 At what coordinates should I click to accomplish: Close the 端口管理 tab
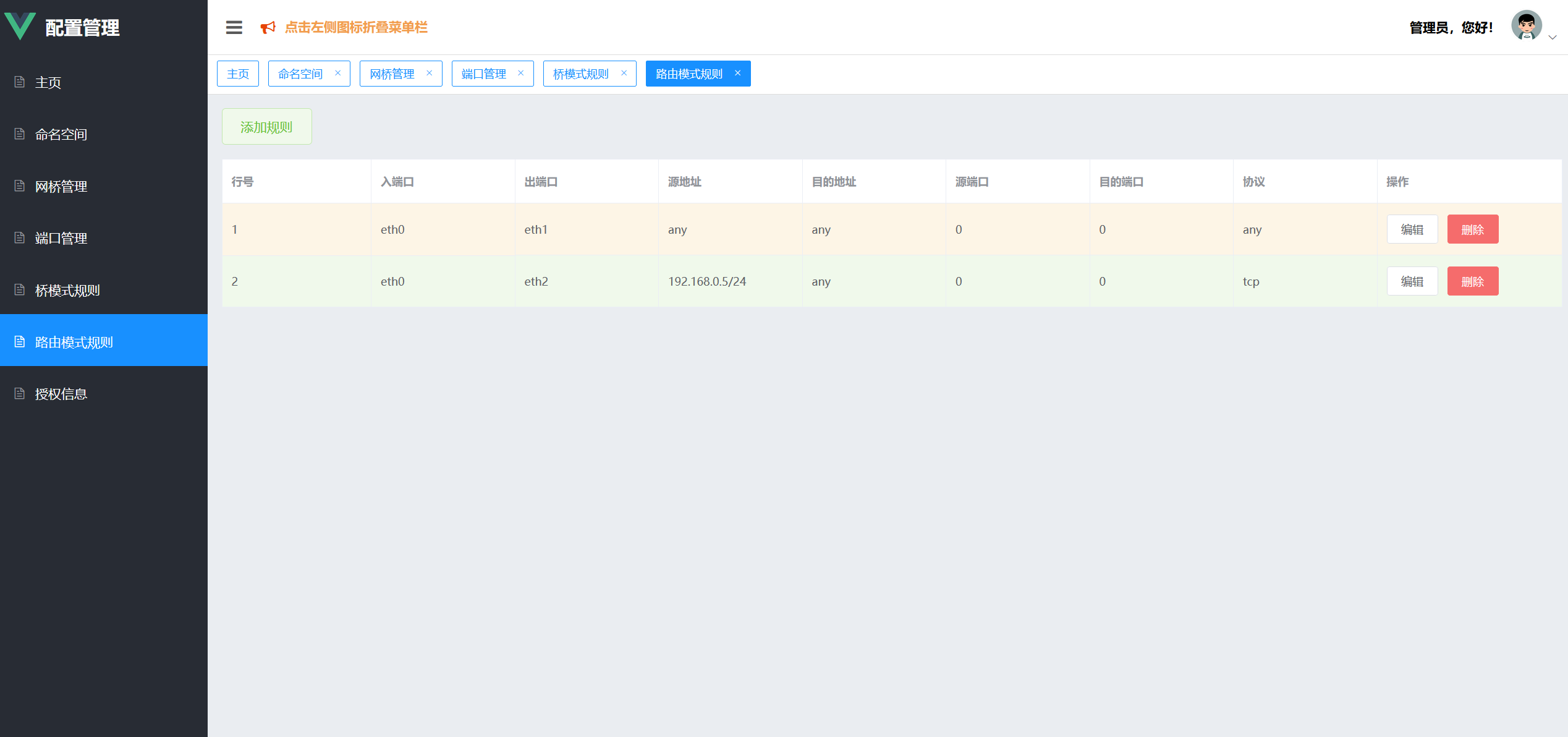520,73
